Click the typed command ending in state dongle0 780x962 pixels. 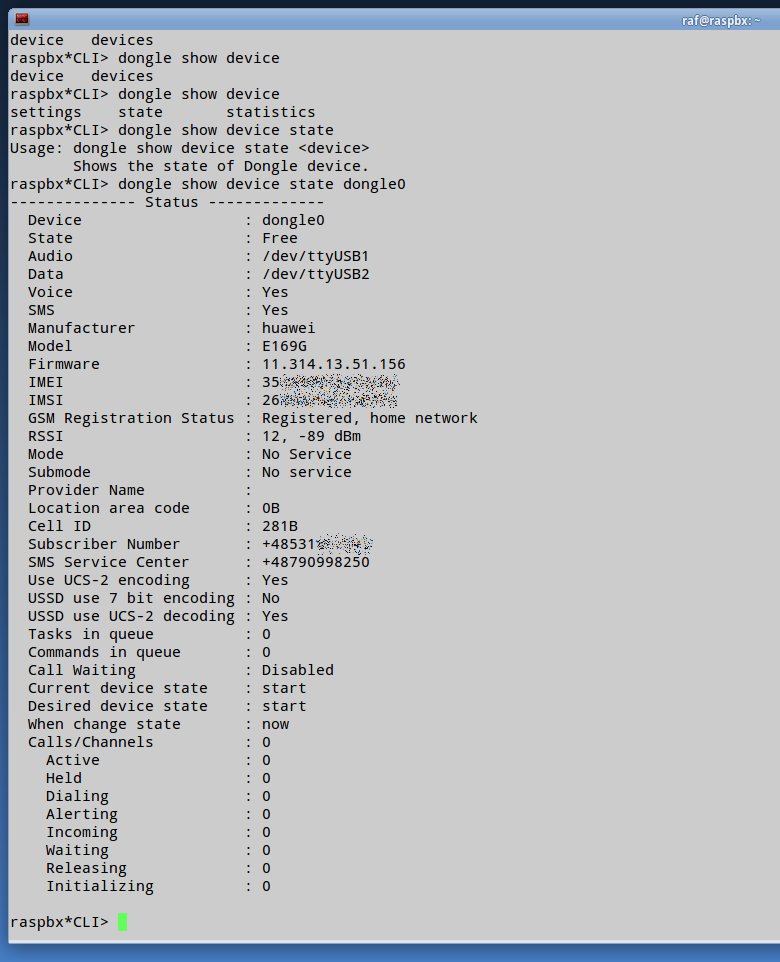pyautogui.click(x=262, y=184)
